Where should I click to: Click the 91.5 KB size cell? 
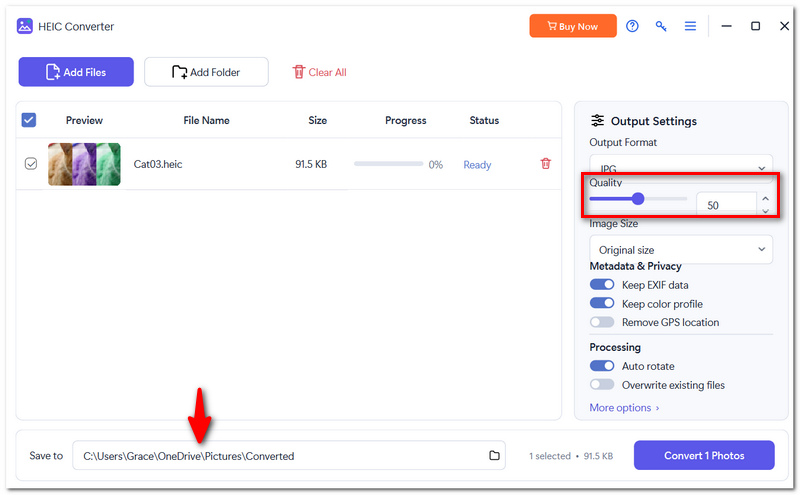311,164
